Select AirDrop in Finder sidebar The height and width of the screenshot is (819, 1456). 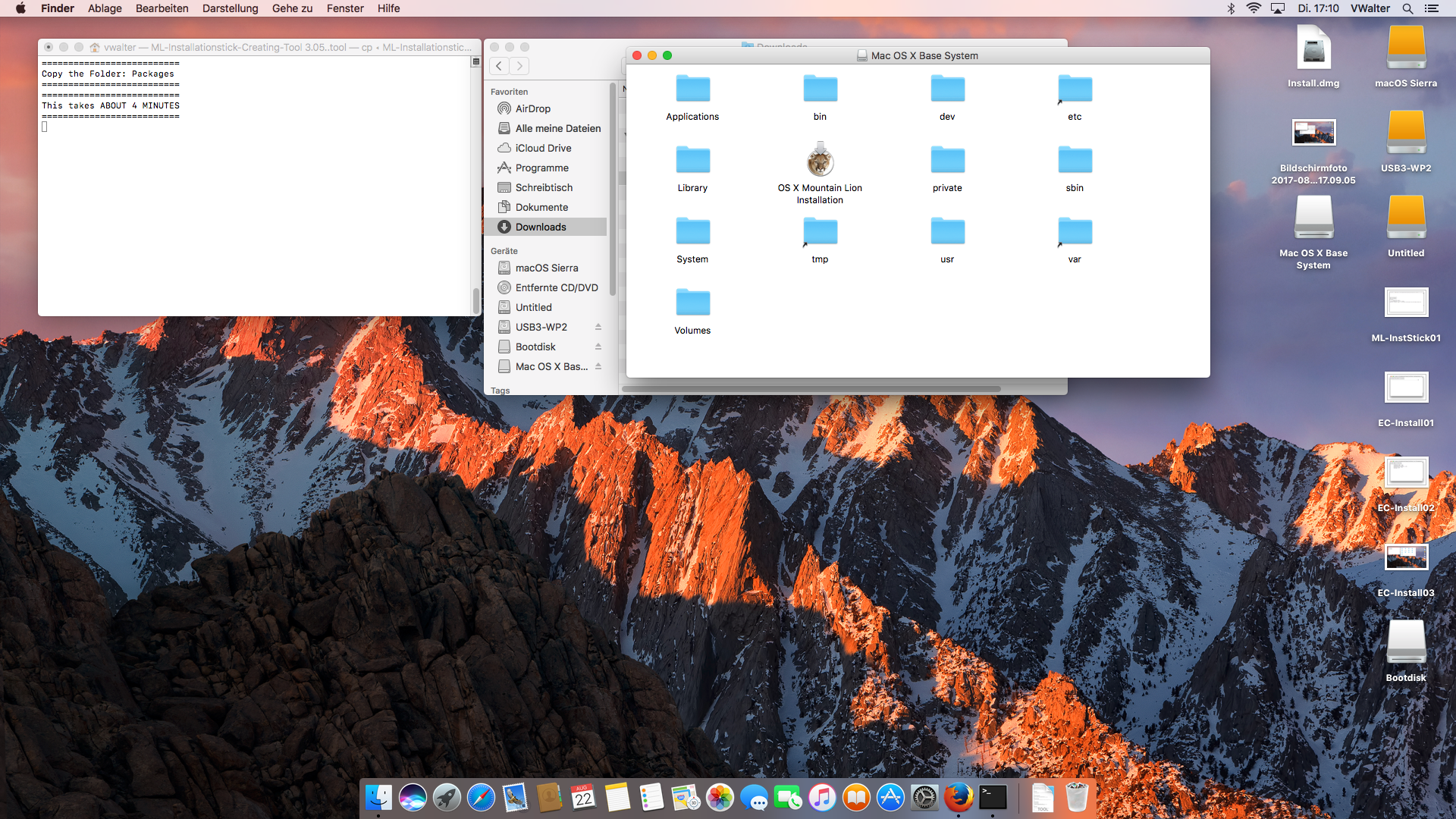pos(532,108)
